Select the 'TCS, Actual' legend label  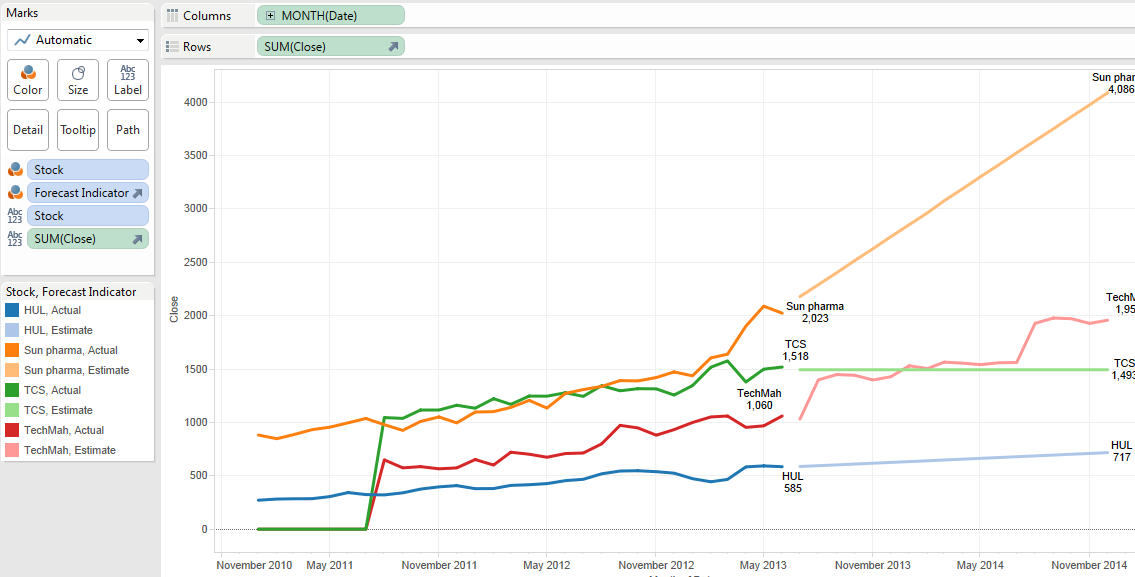[52, 390]
